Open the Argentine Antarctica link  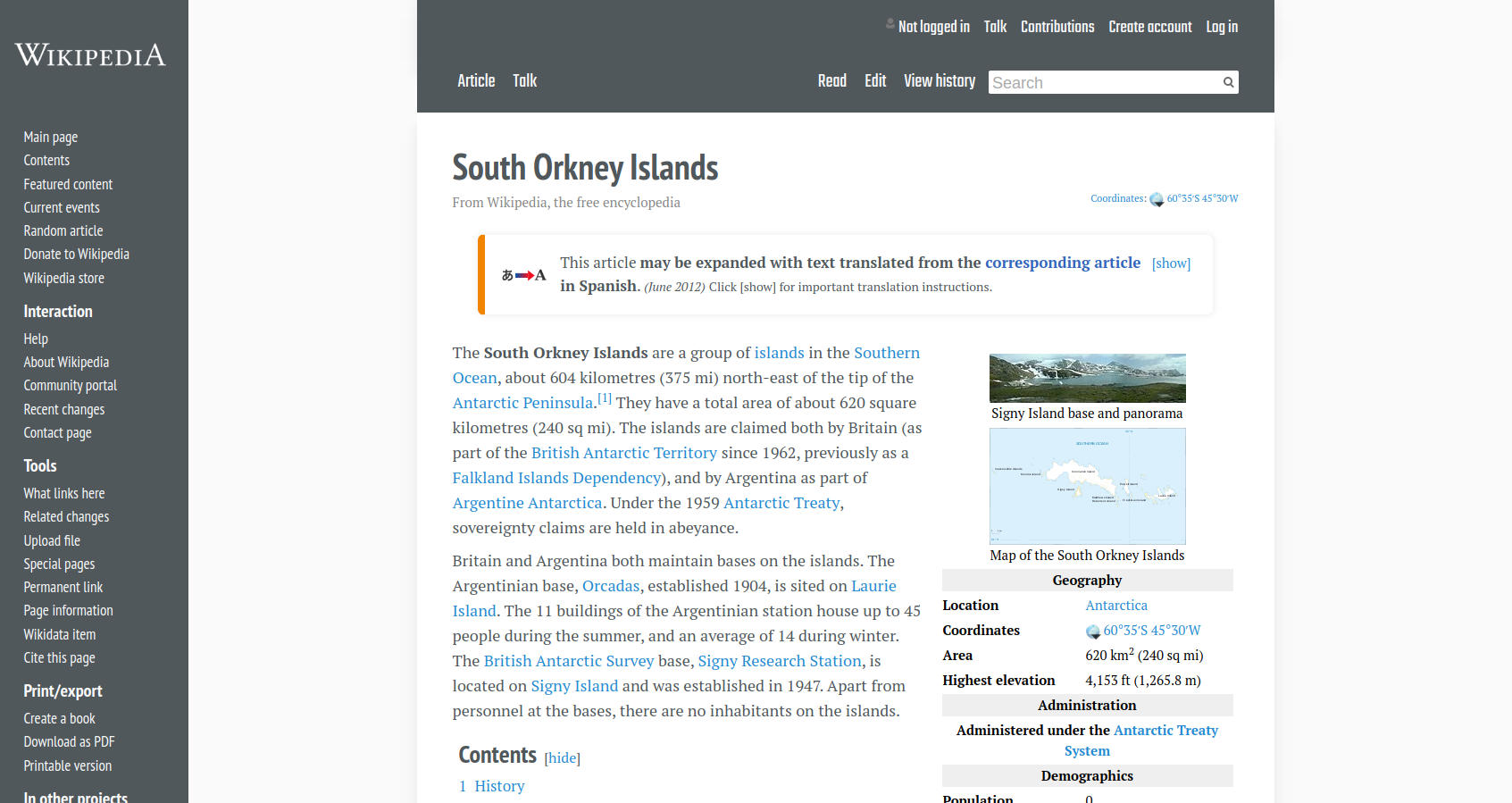tap(528, 503)
